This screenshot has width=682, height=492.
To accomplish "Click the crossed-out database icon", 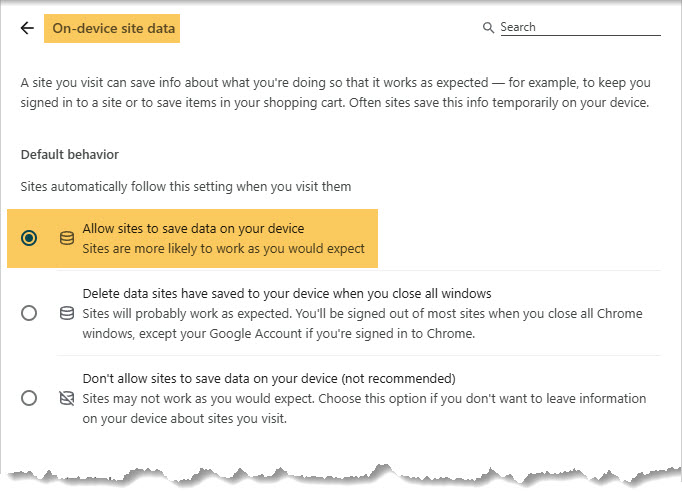I will (67, 398).
